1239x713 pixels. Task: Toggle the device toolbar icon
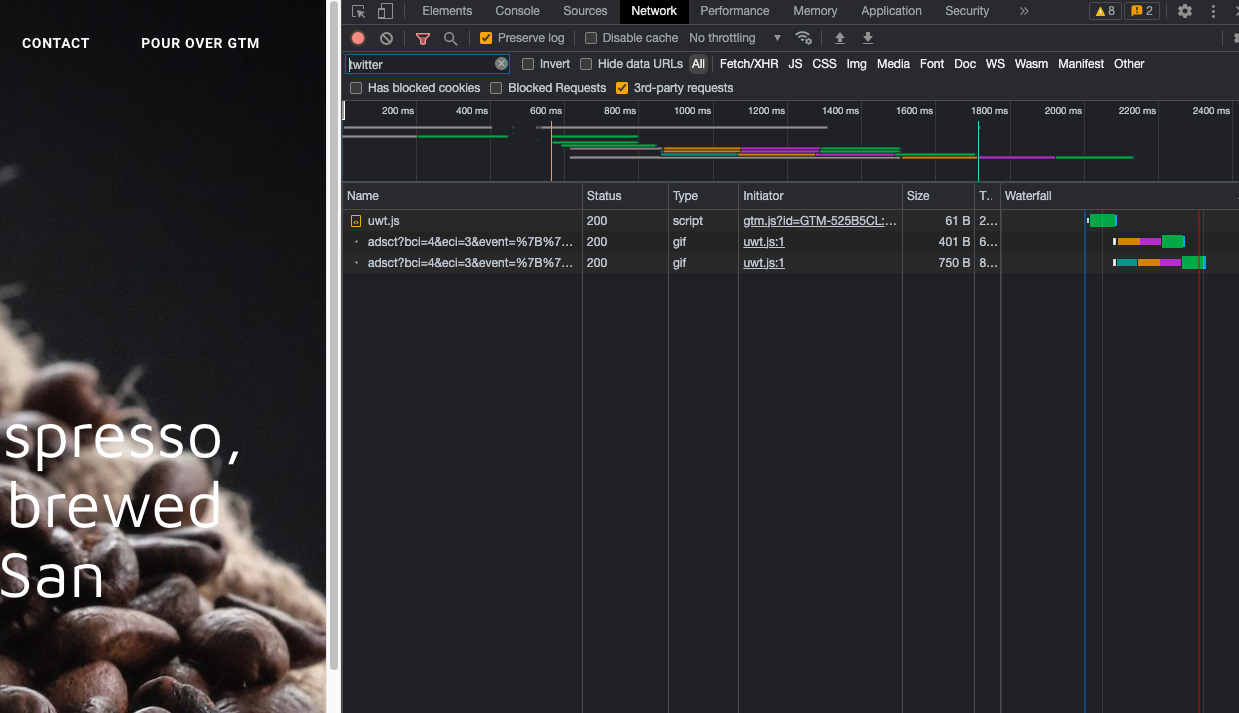385,11
